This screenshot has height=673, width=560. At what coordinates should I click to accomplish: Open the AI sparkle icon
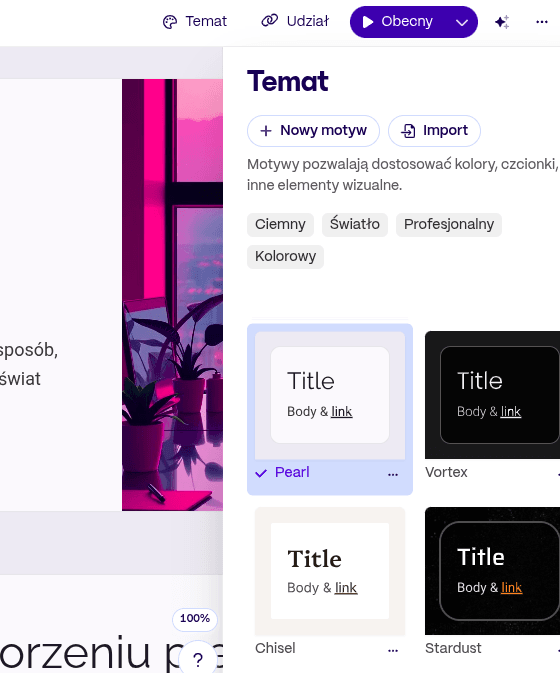502,22
